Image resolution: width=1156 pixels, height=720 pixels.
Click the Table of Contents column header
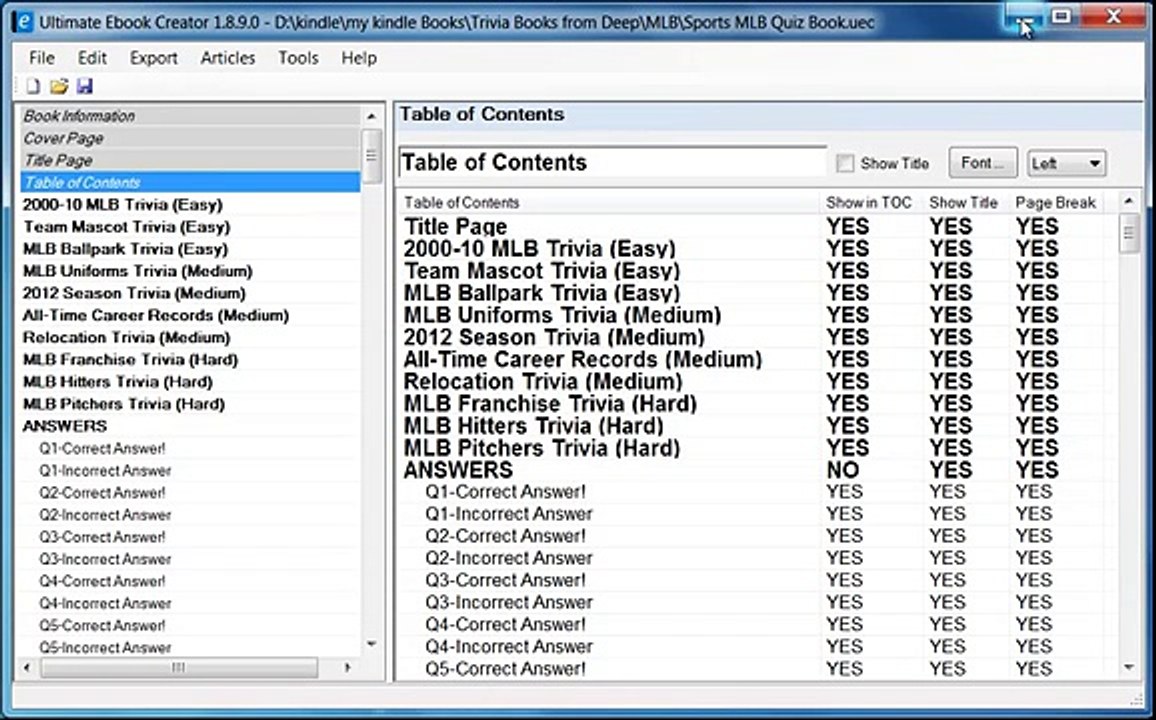610,202
